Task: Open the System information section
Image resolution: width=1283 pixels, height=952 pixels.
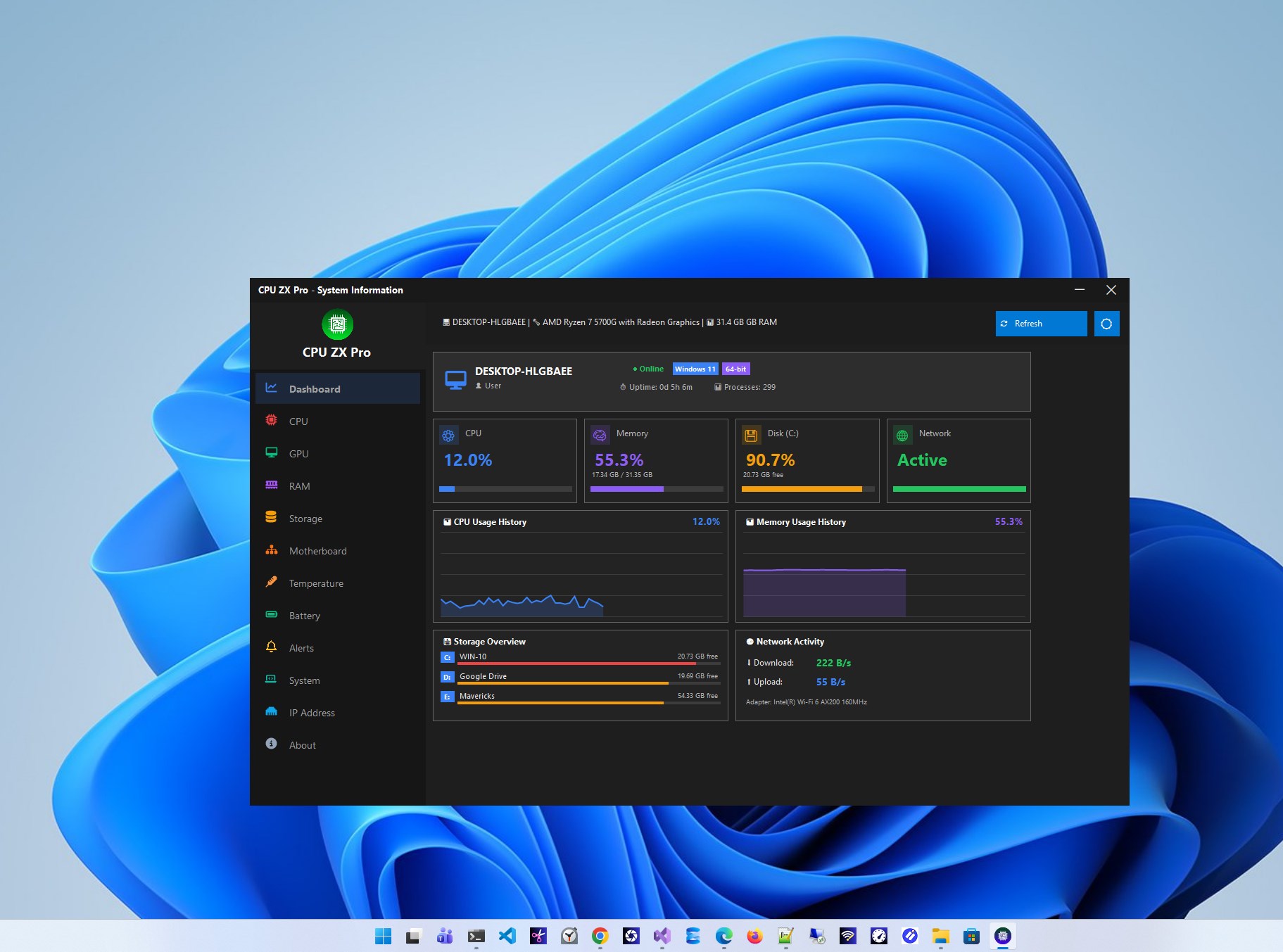Action: point(304,680)
